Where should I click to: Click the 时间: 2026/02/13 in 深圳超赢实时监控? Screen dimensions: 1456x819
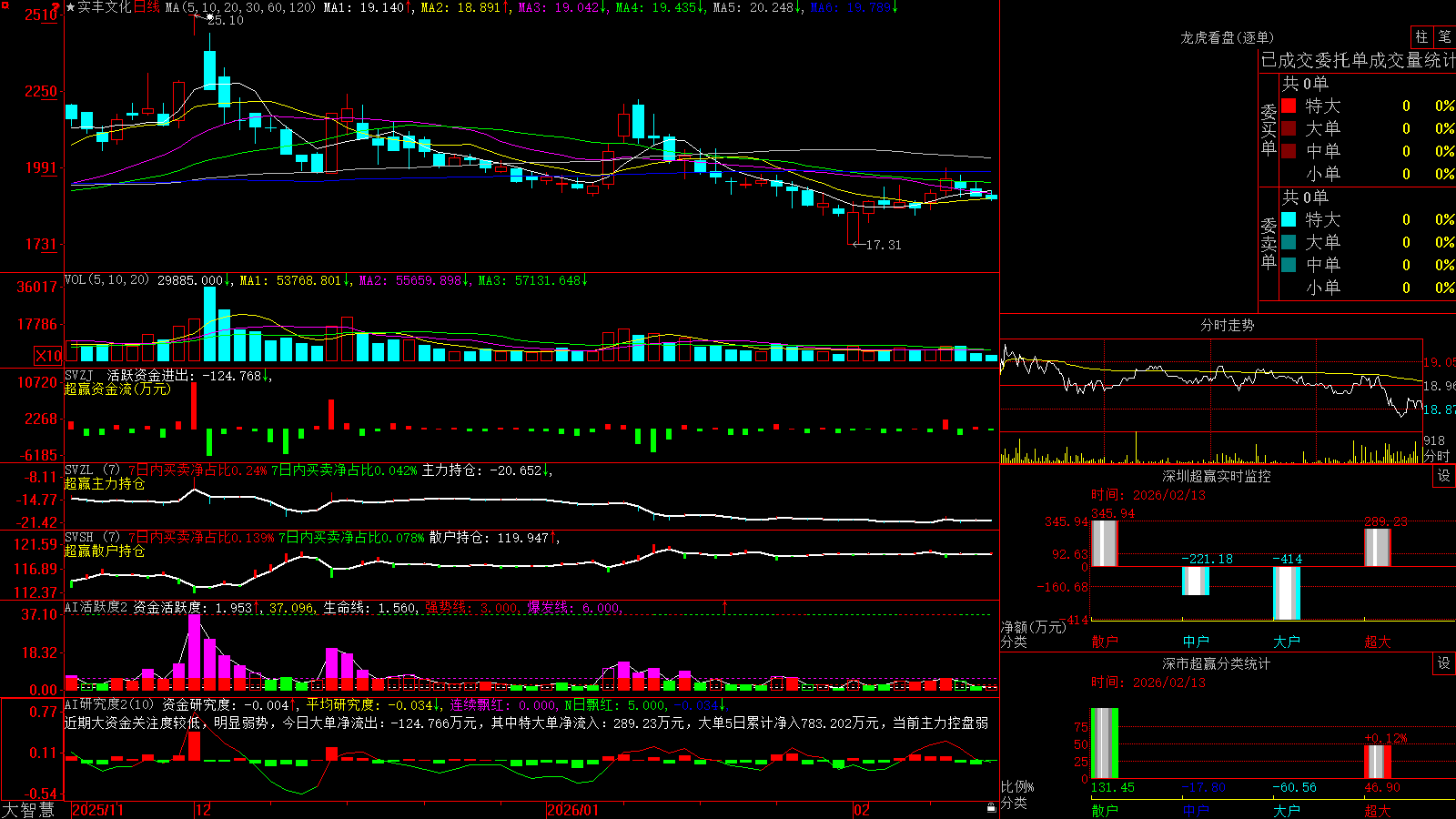coord(1148,495)
